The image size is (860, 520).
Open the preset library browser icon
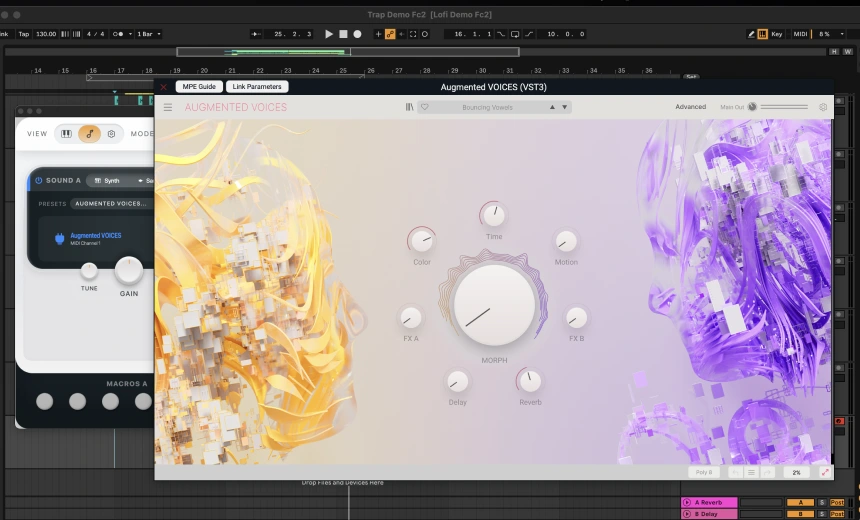click(x=409, y=107)
